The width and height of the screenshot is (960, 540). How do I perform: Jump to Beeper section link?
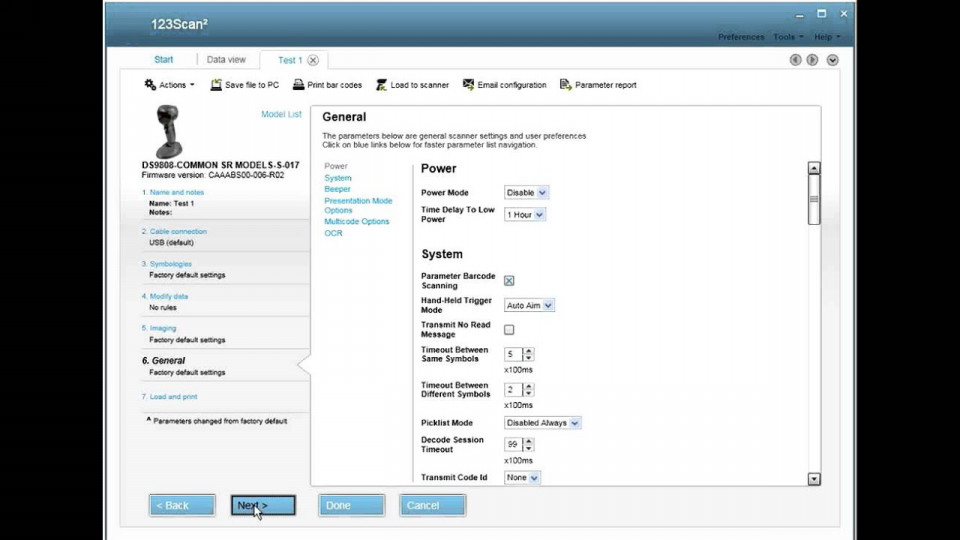(337, 189)
